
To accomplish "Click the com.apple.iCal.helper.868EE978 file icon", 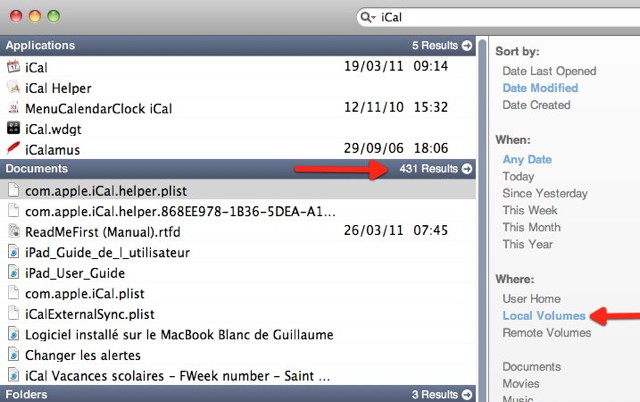I will pyautogui.click(x=13, y=211).
